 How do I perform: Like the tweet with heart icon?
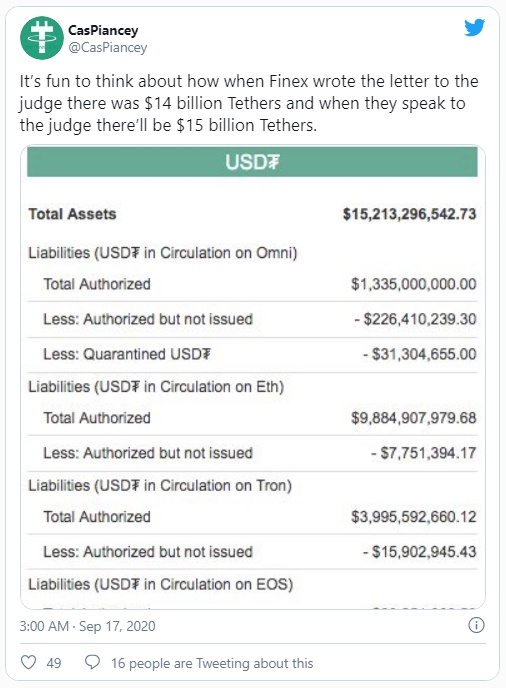29,662
